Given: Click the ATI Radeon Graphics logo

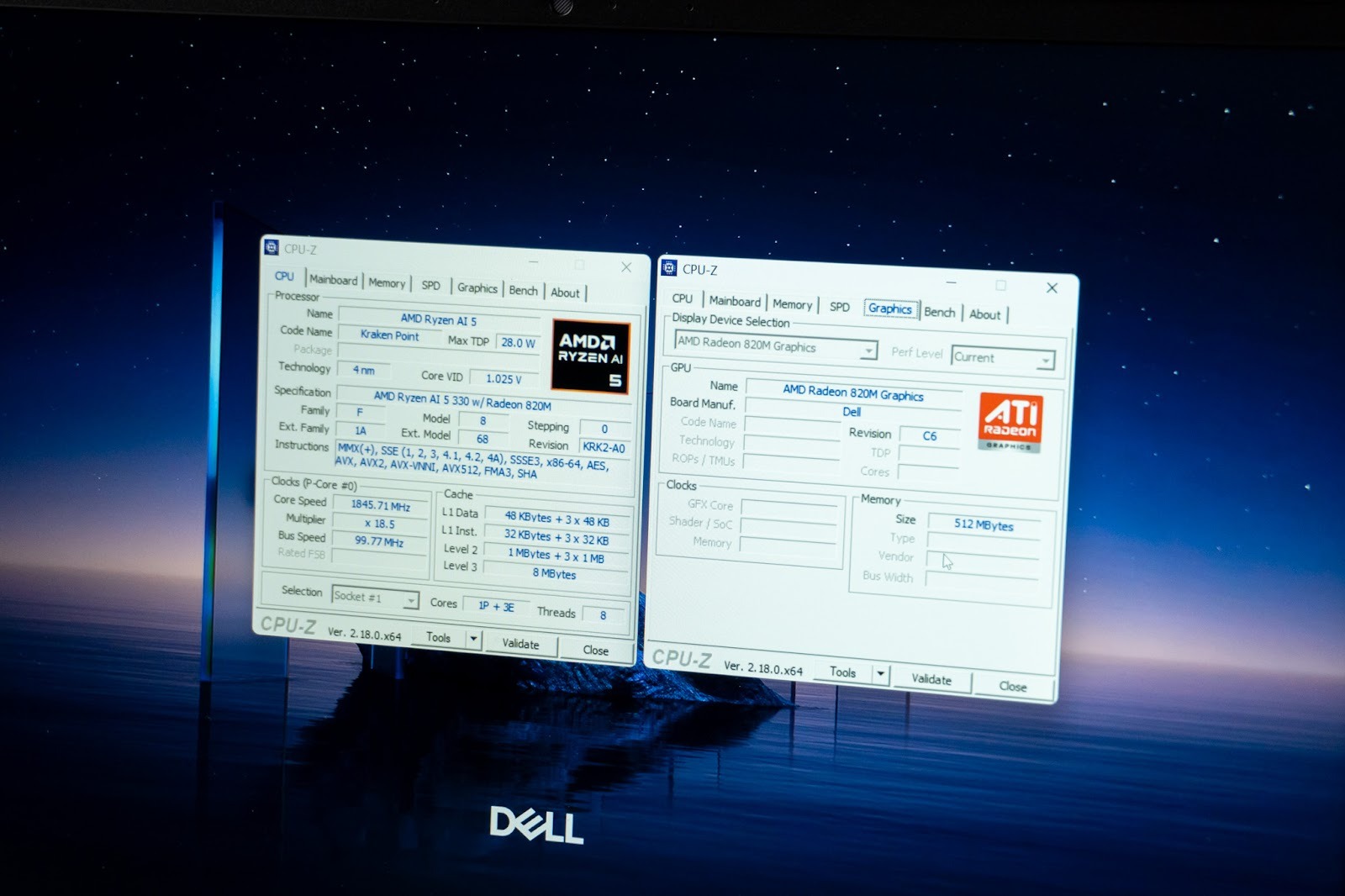Looking at the screenshot, I should [1010, 421].
